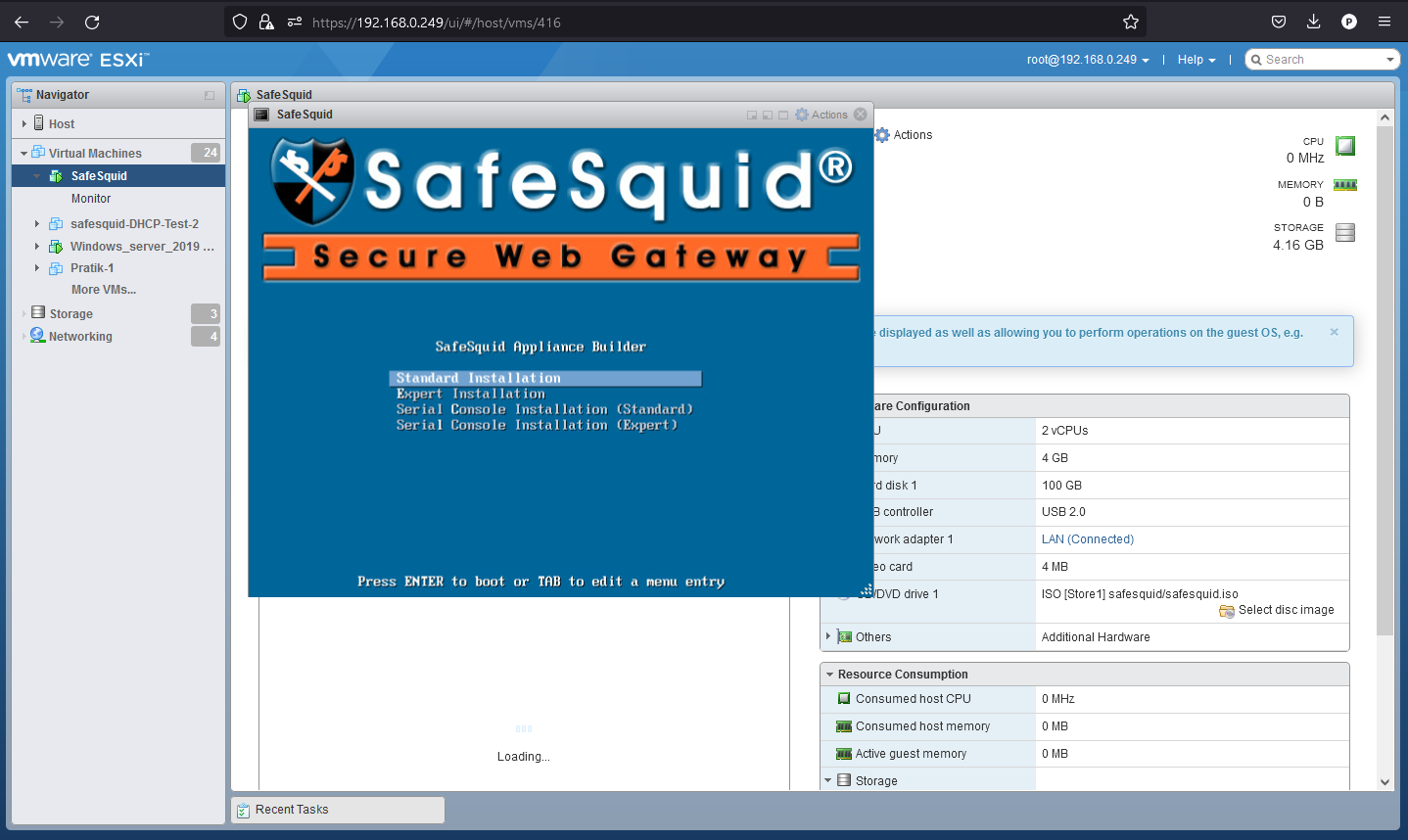Open the root@192.168.0.249 user menu
The image size is (1408, 840).
pos(1087,59)
